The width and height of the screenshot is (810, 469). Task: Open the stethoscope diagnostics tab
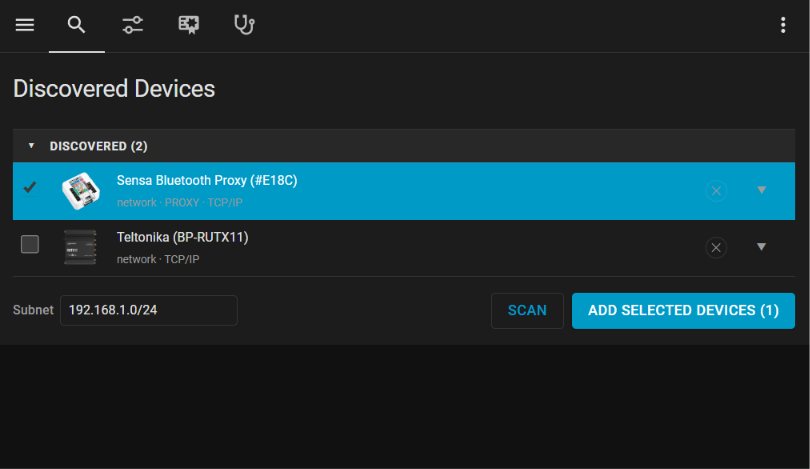(x=244, y=25)
